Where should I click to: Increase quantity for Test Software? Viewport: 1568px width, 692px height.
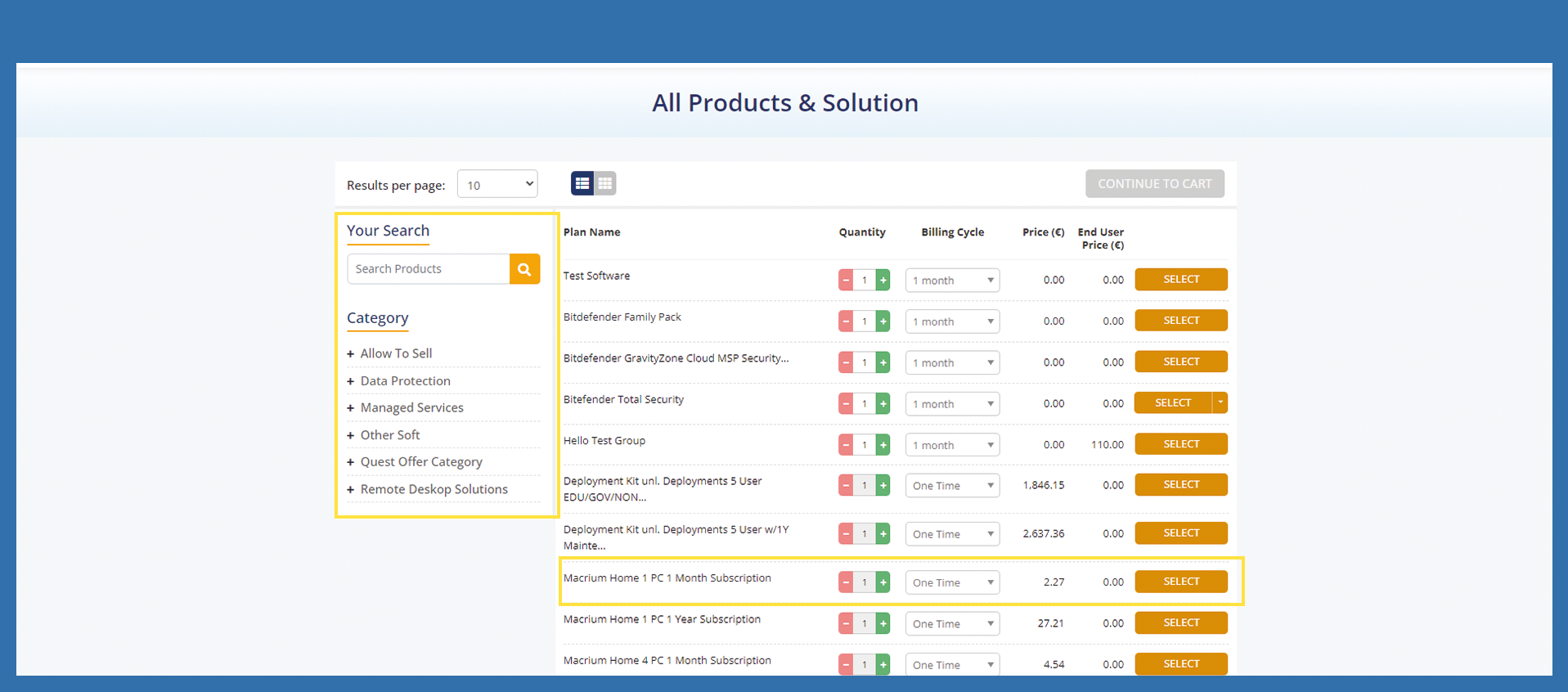[883, 281]
